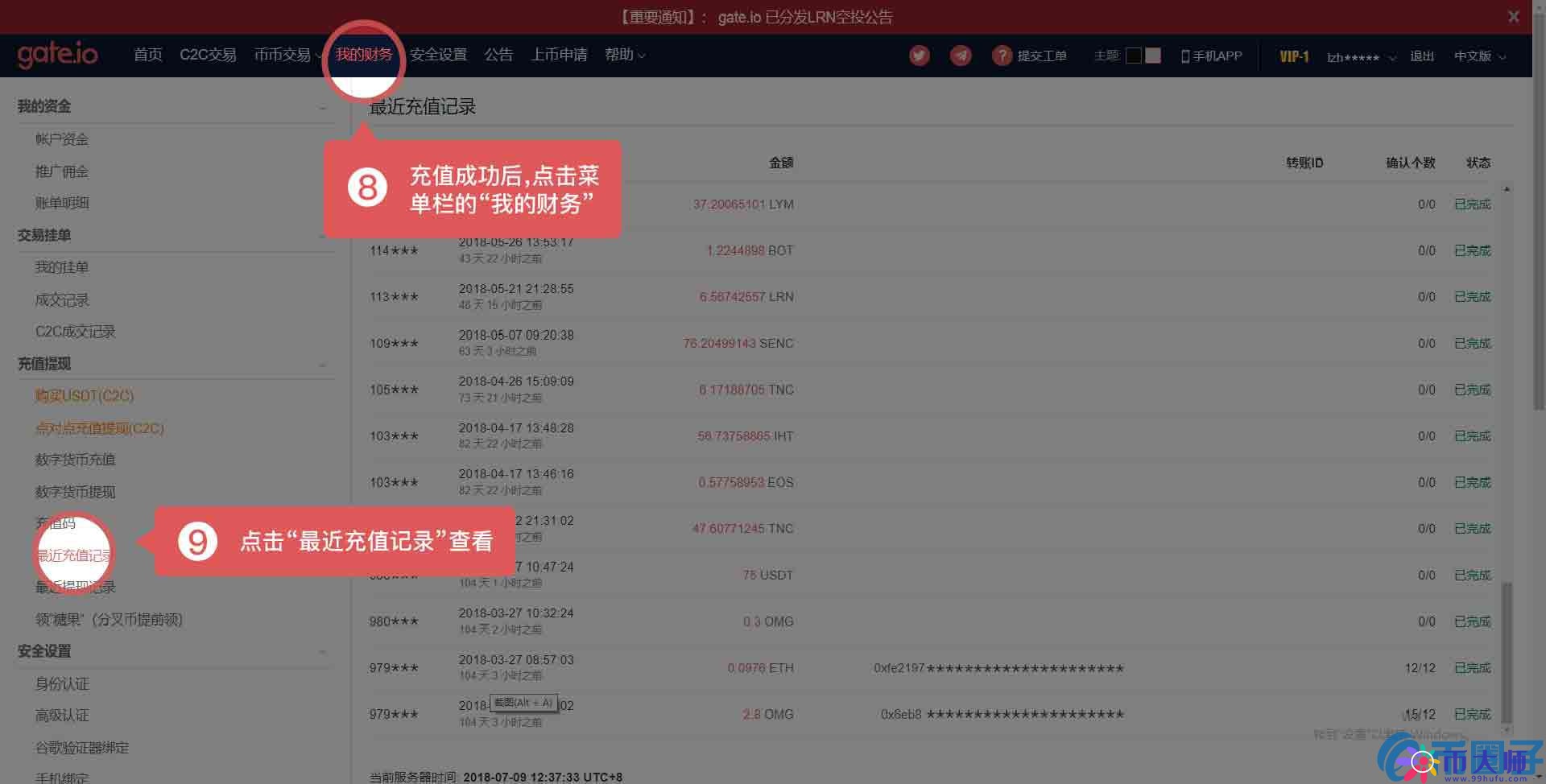Viewport: 1546px width, 784px height.
Task: Click the LRN空投公告 notification text
Action: (x=805, y=17)
